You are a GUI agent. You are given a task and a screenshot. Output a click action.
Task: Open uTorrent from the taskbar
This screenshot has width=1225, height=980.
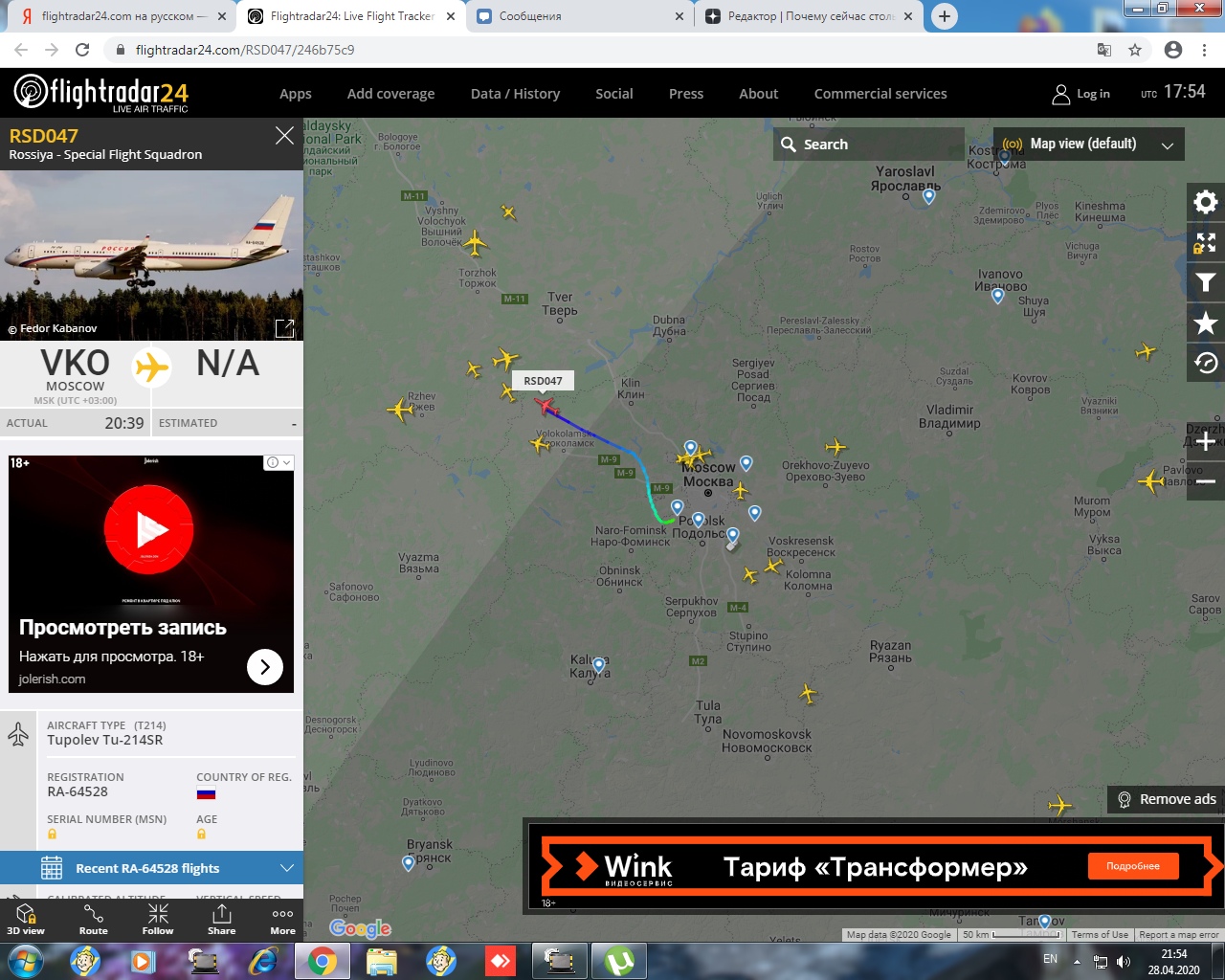point(619,960)
